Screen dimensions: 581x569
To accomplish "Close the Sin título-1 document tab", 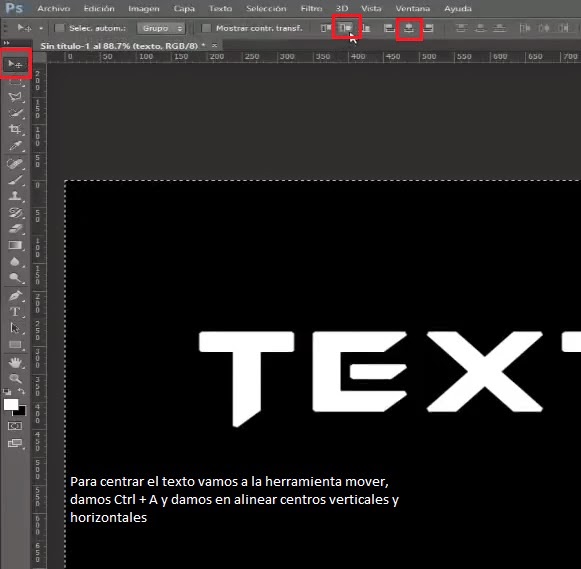I will point(215,46).
